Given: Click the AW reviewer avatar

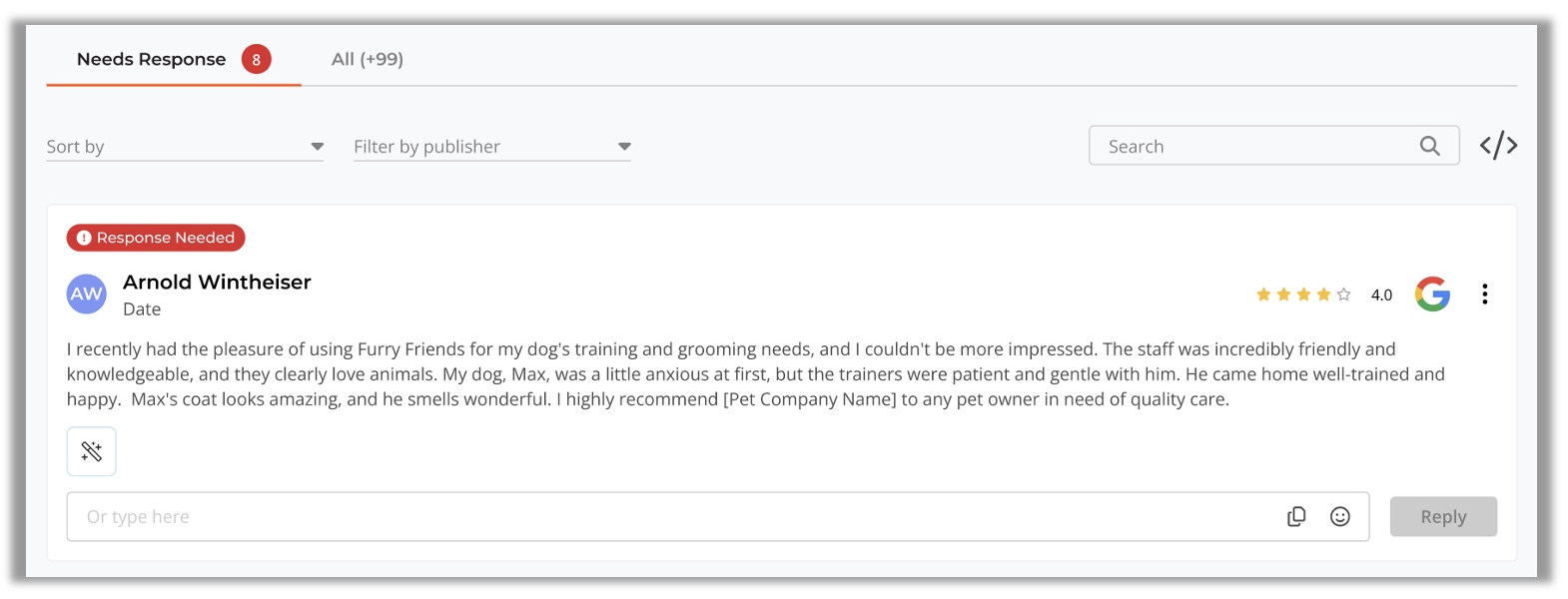Looking at the screenshot, I should pos(87,294).
